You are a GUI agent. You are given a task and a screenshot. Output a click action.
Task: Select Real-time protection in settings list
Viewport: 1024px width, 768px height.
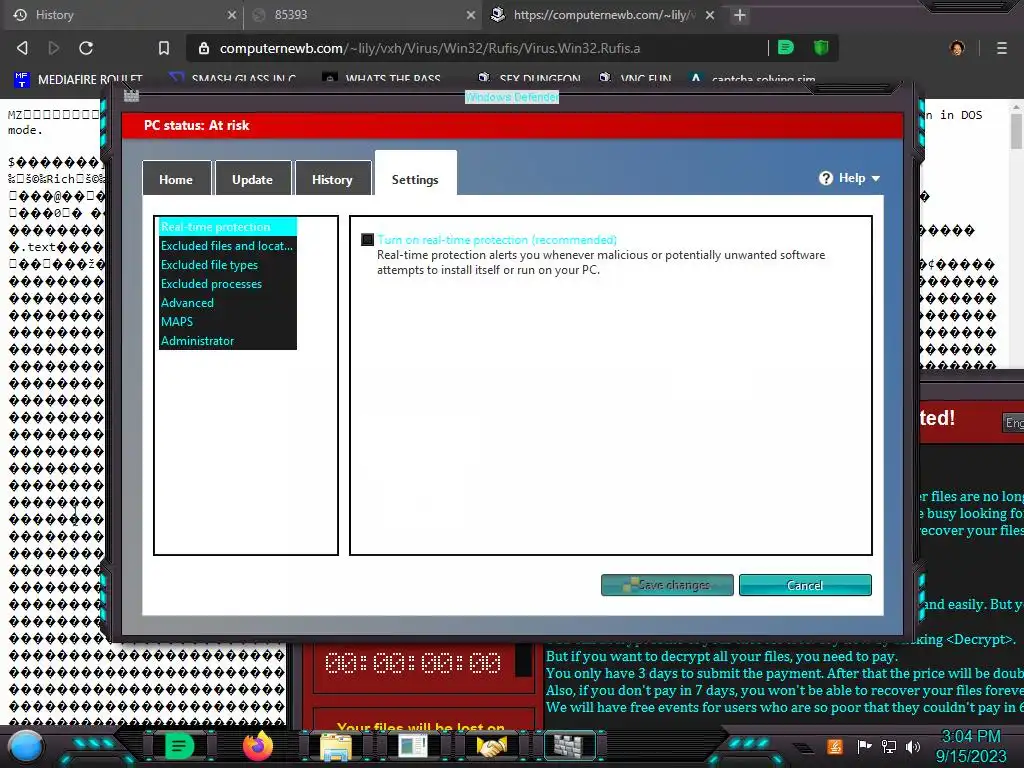click(227, 227)
